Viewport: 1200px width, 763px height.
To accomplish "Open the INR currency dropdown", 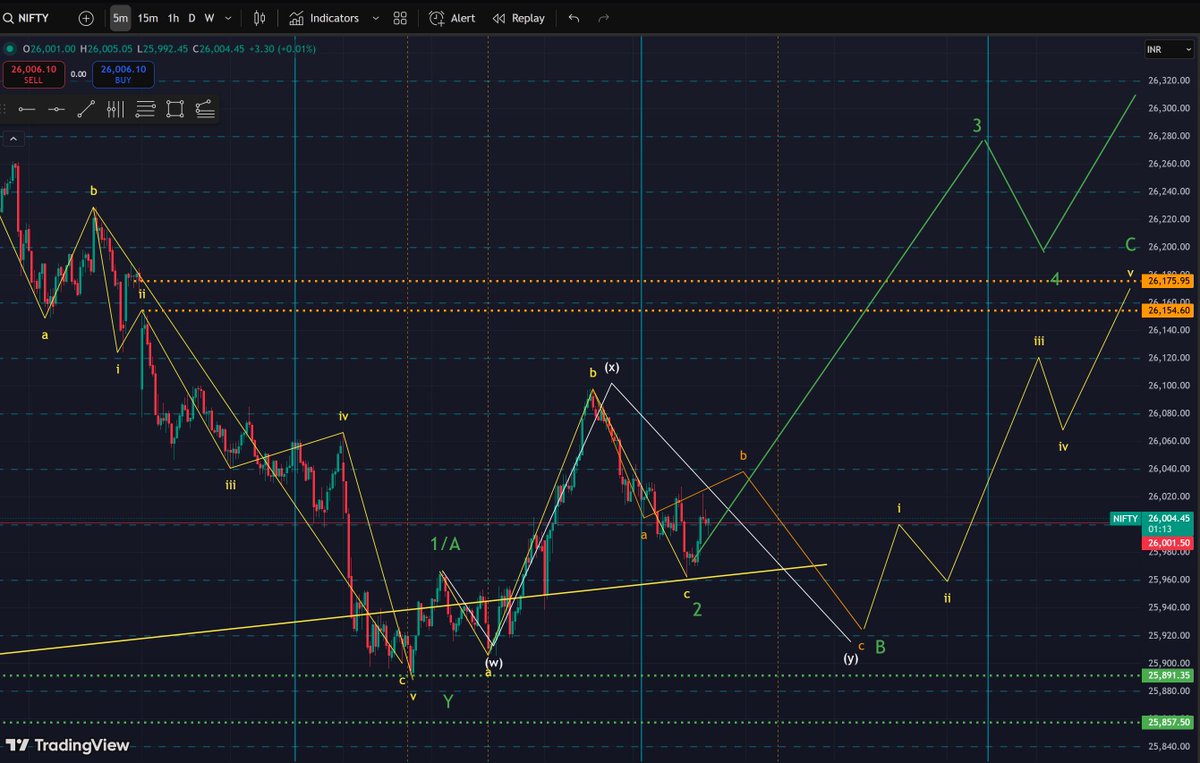I will pos(1167,48).
